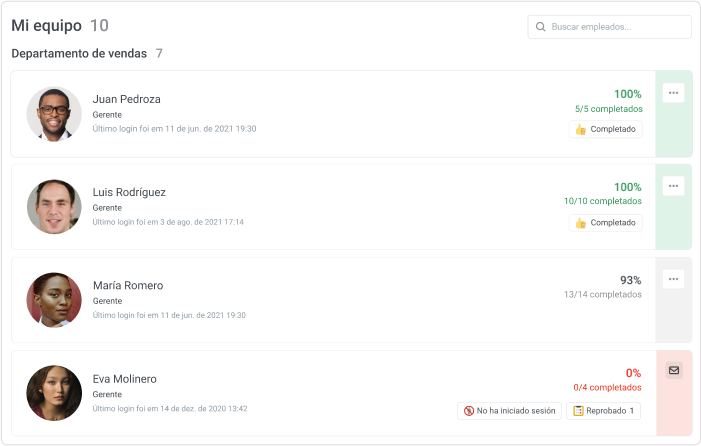Click the No ha iniciado sesión badge

509,411
